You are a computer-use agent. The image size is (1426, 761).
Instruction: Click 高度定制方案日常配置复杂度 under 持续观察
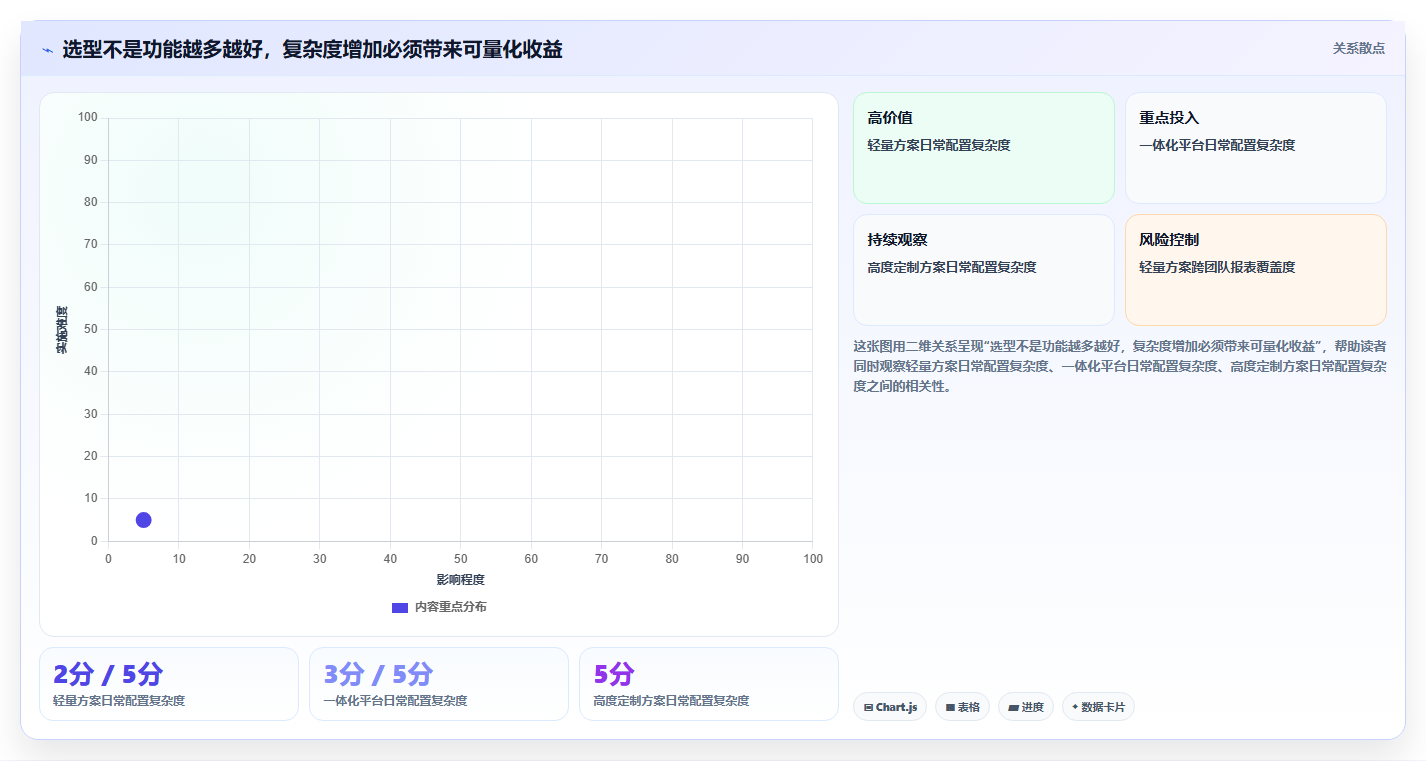pos(952,267)
